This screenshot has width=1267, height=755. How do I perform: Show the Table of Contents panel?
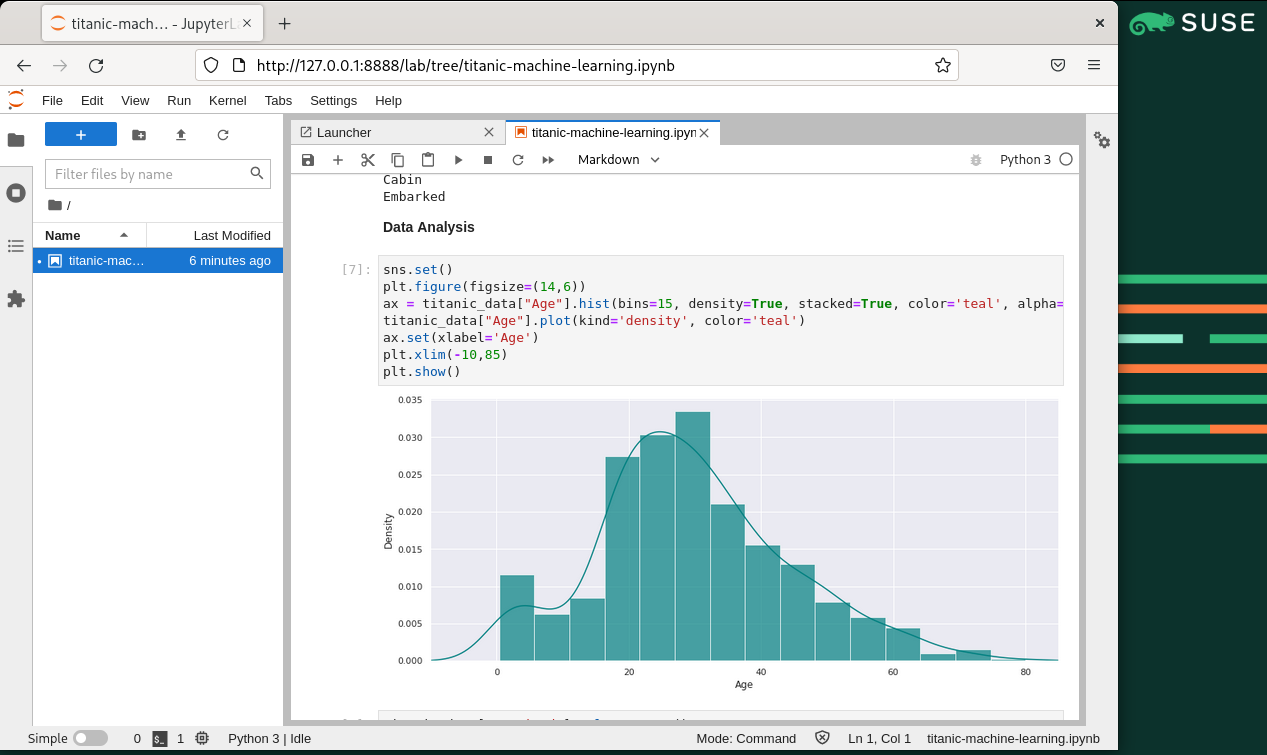tap(16, 246)
